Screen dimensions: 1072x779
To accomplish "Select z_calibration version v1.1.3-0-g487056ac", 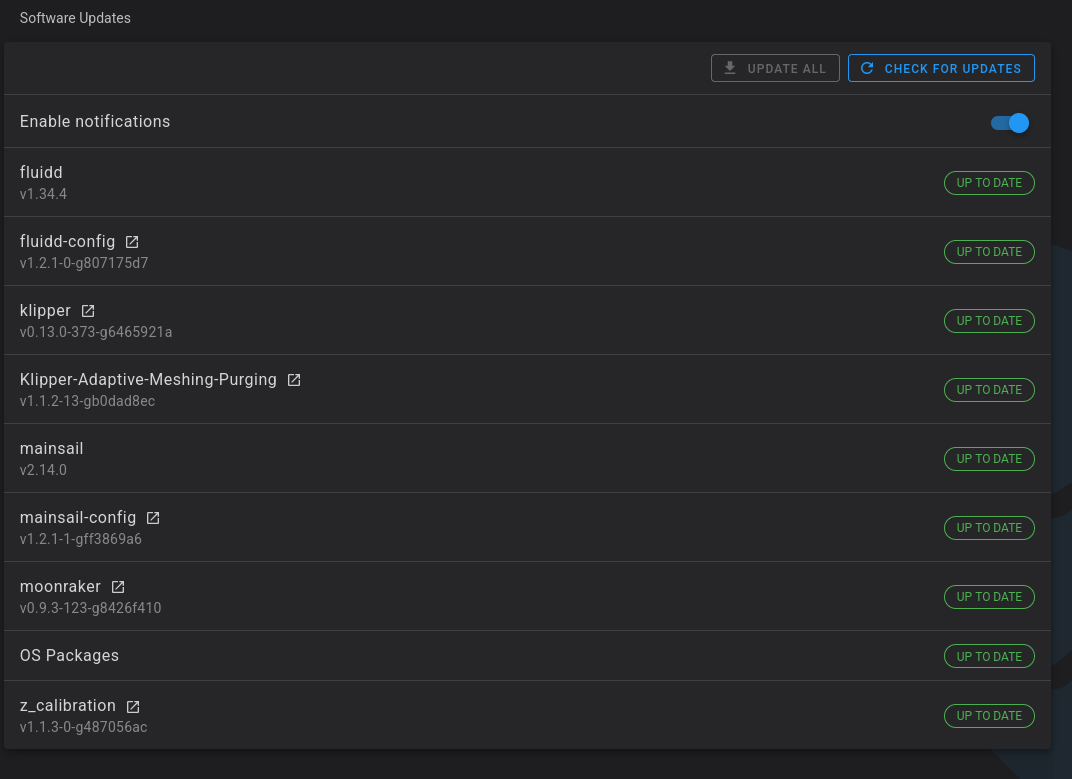I will (x=83, y=728).
